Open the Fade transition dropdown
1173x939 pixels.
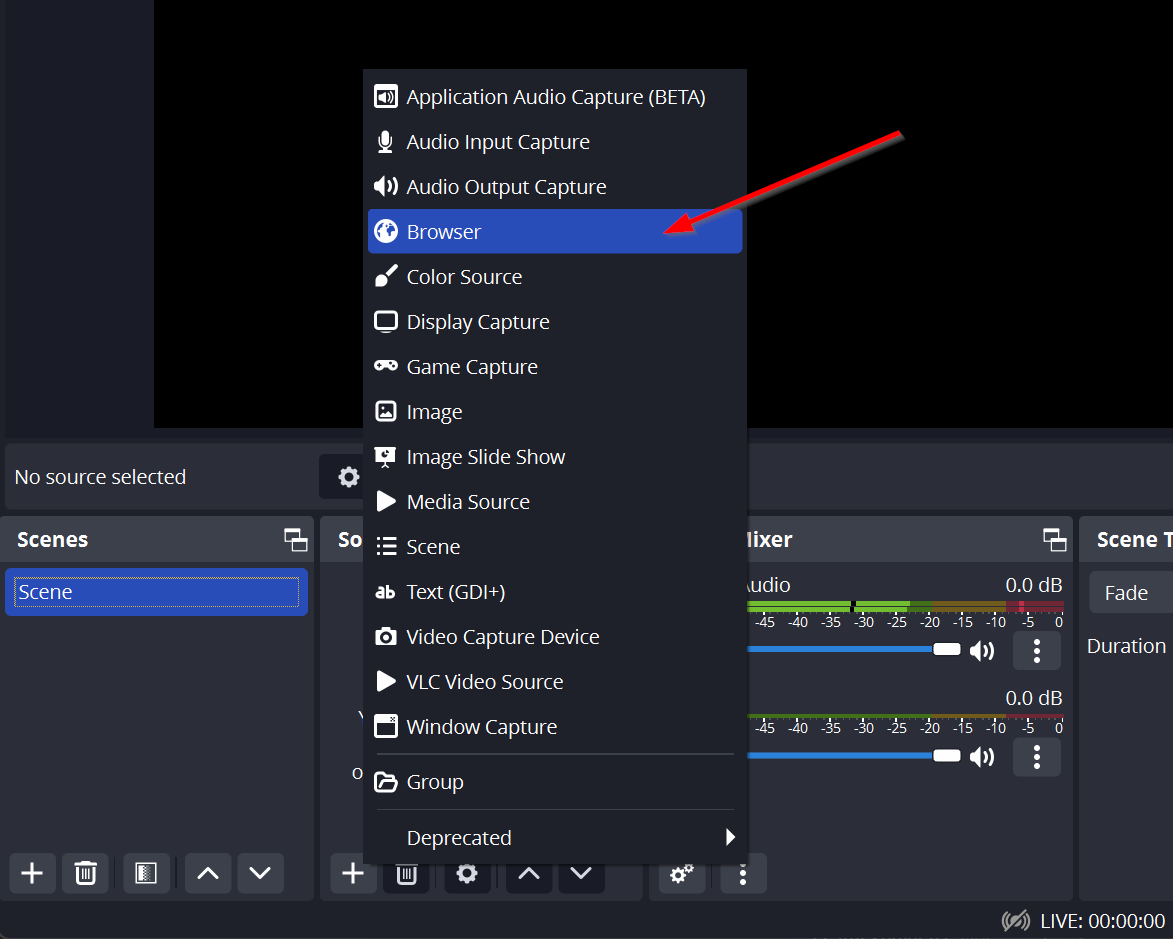click(x=1130, y=593)
